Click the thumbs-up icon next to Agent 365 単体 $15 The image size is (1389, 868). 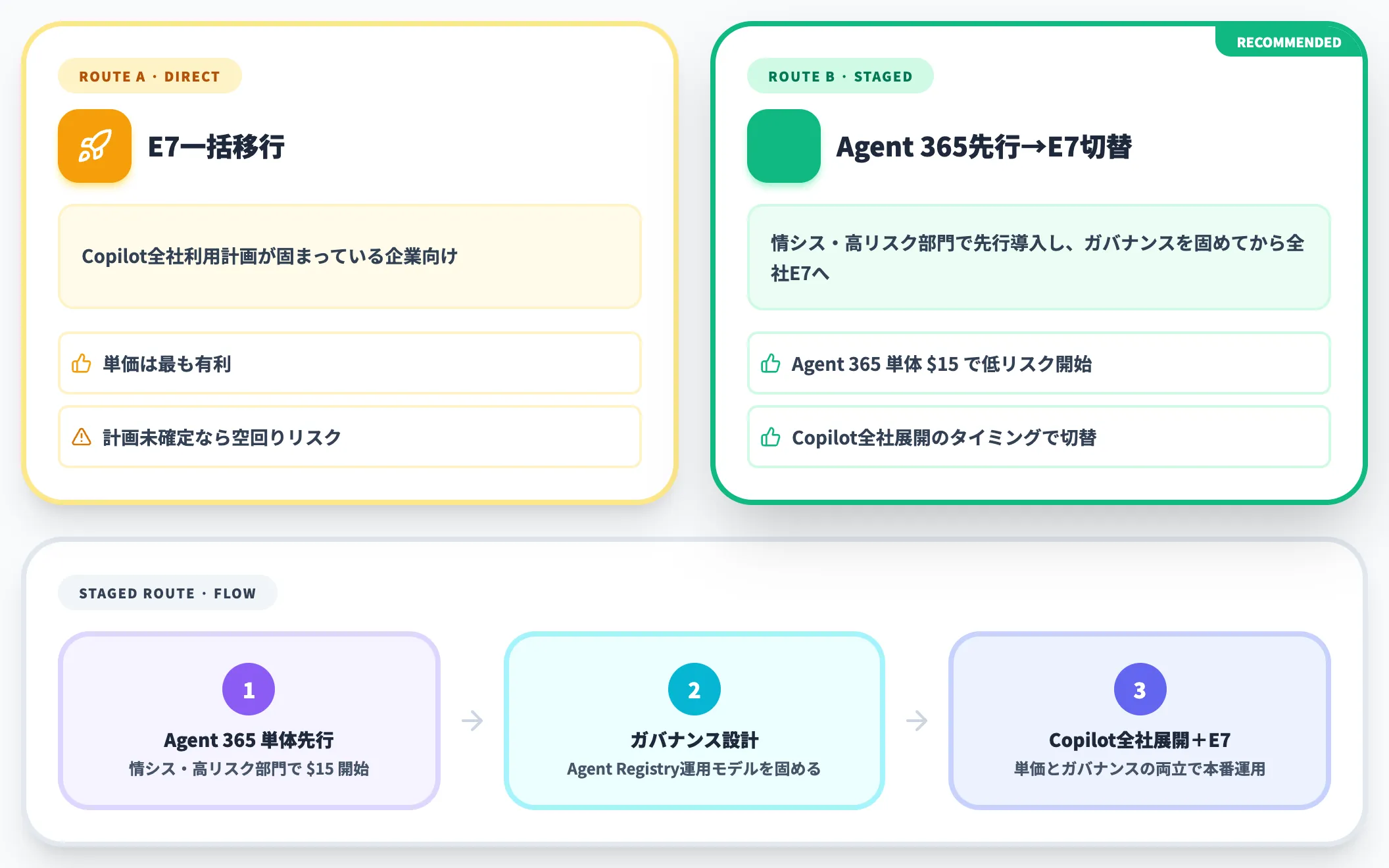pos(771,363)
